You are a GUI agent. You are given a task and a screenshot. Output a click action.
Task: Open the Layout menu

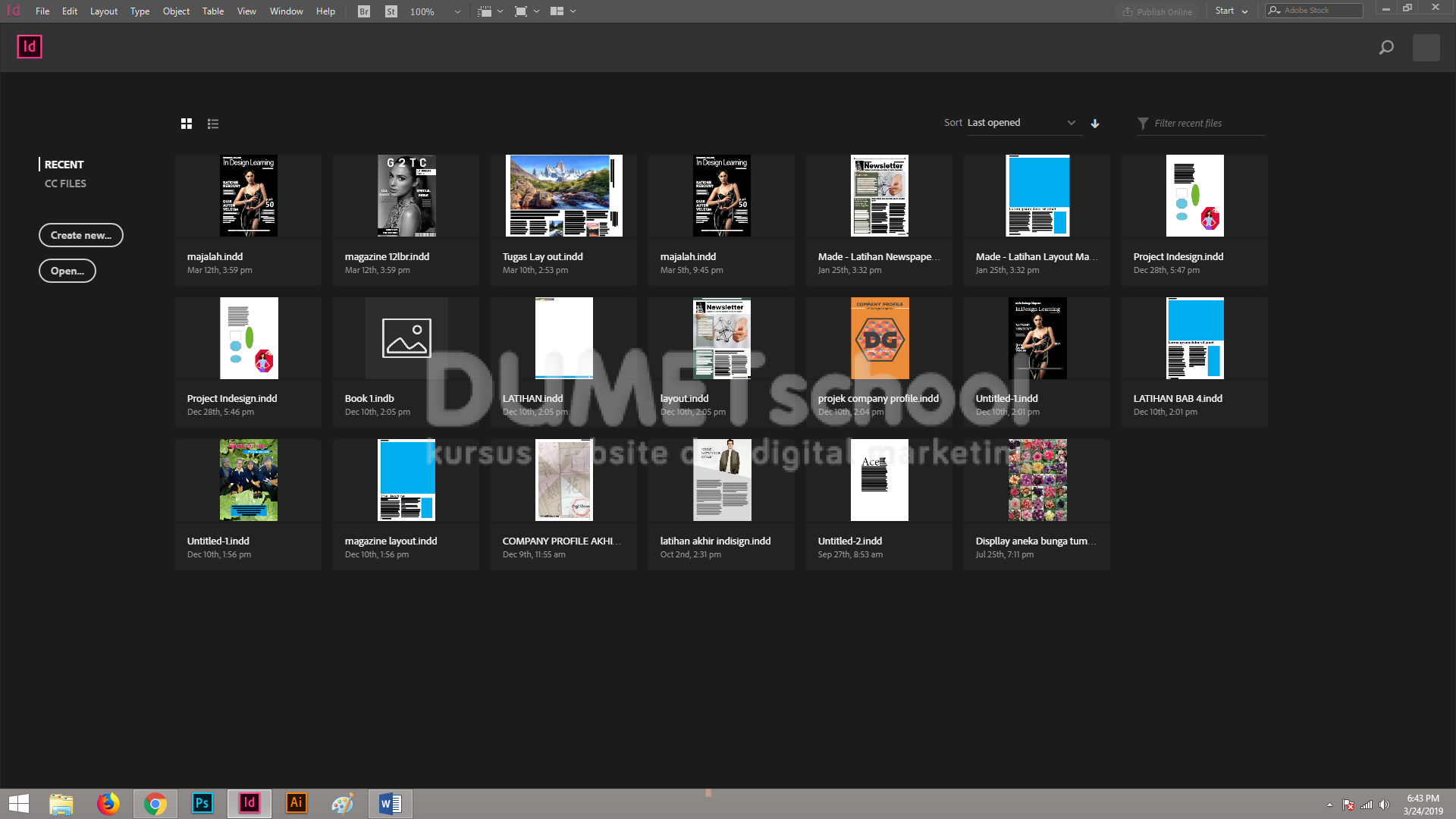coord(104,11)
